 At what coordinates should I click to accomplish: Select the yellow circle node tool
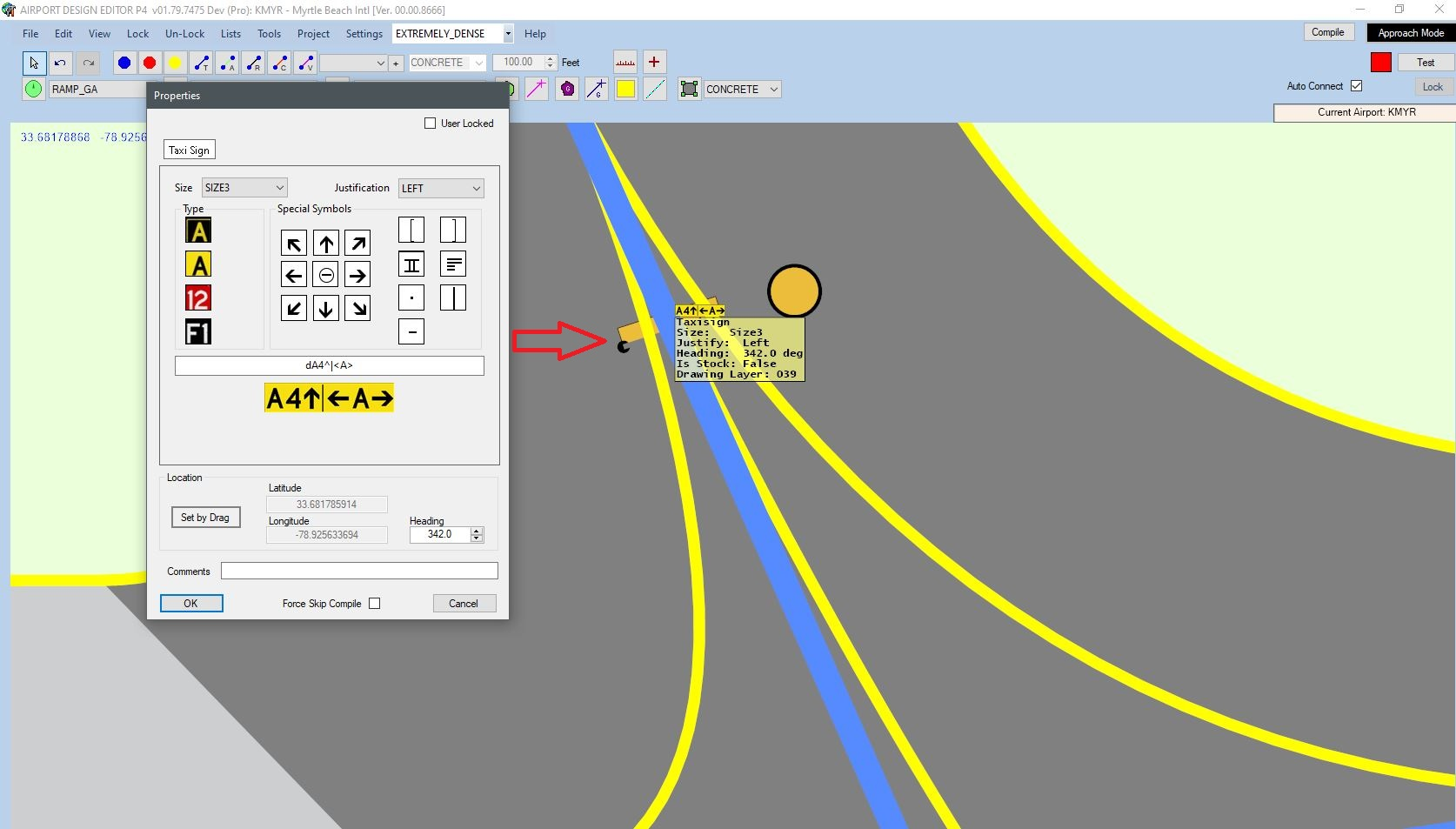coord(175,63)
